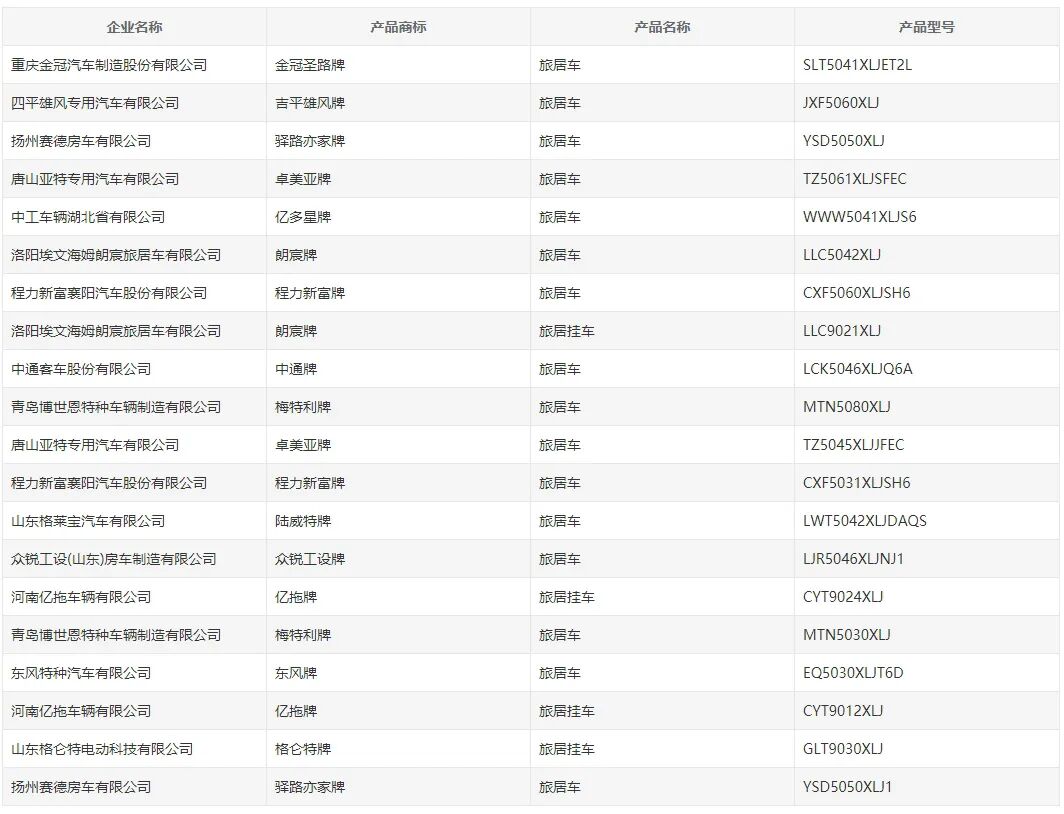Click 洛阳埃文海姆朗宸旅居车有限公司 in the LLC9021XLJ row
1064x814 pixels.
point(116,331)
